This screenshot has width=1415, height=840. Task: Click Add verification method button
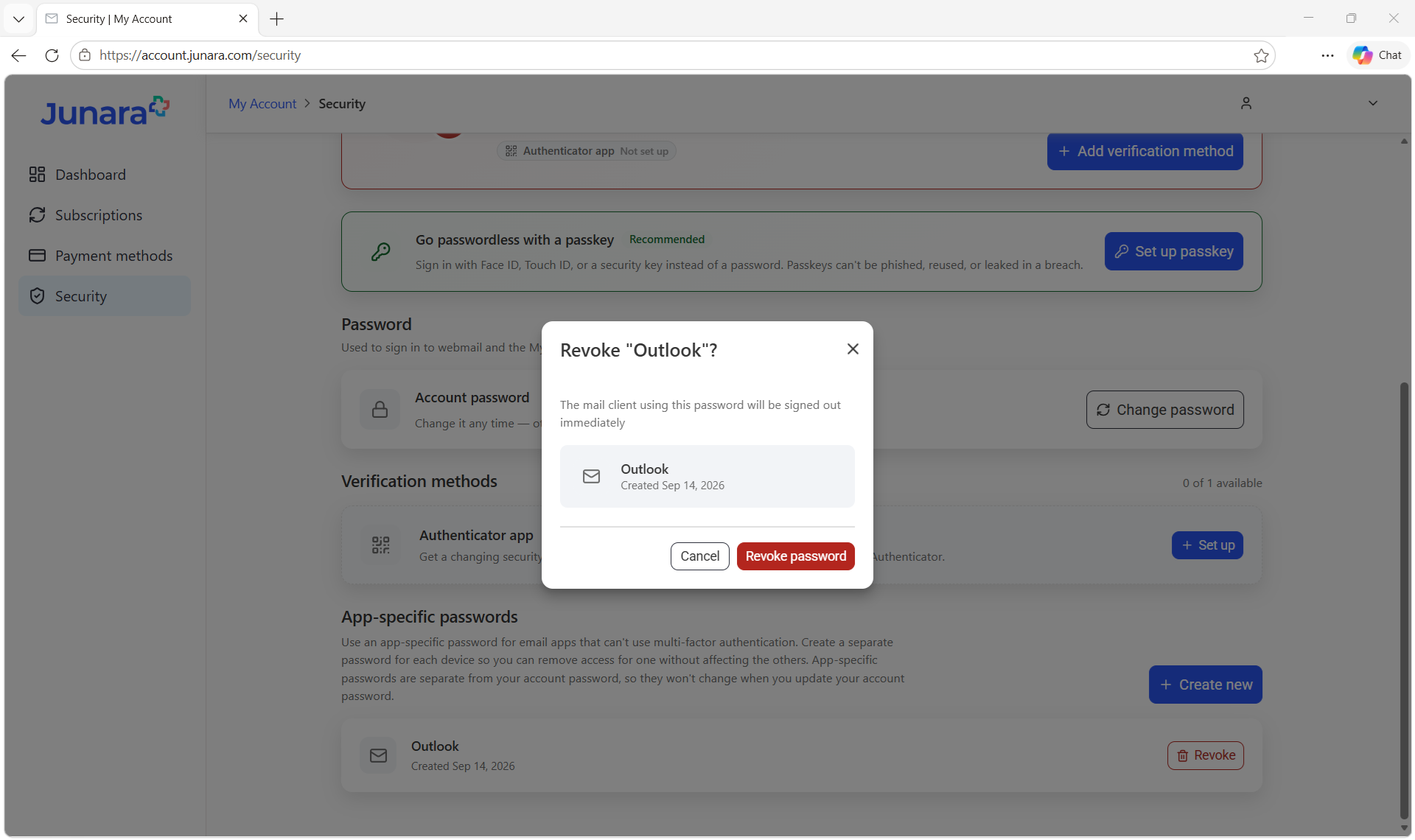1145,152
